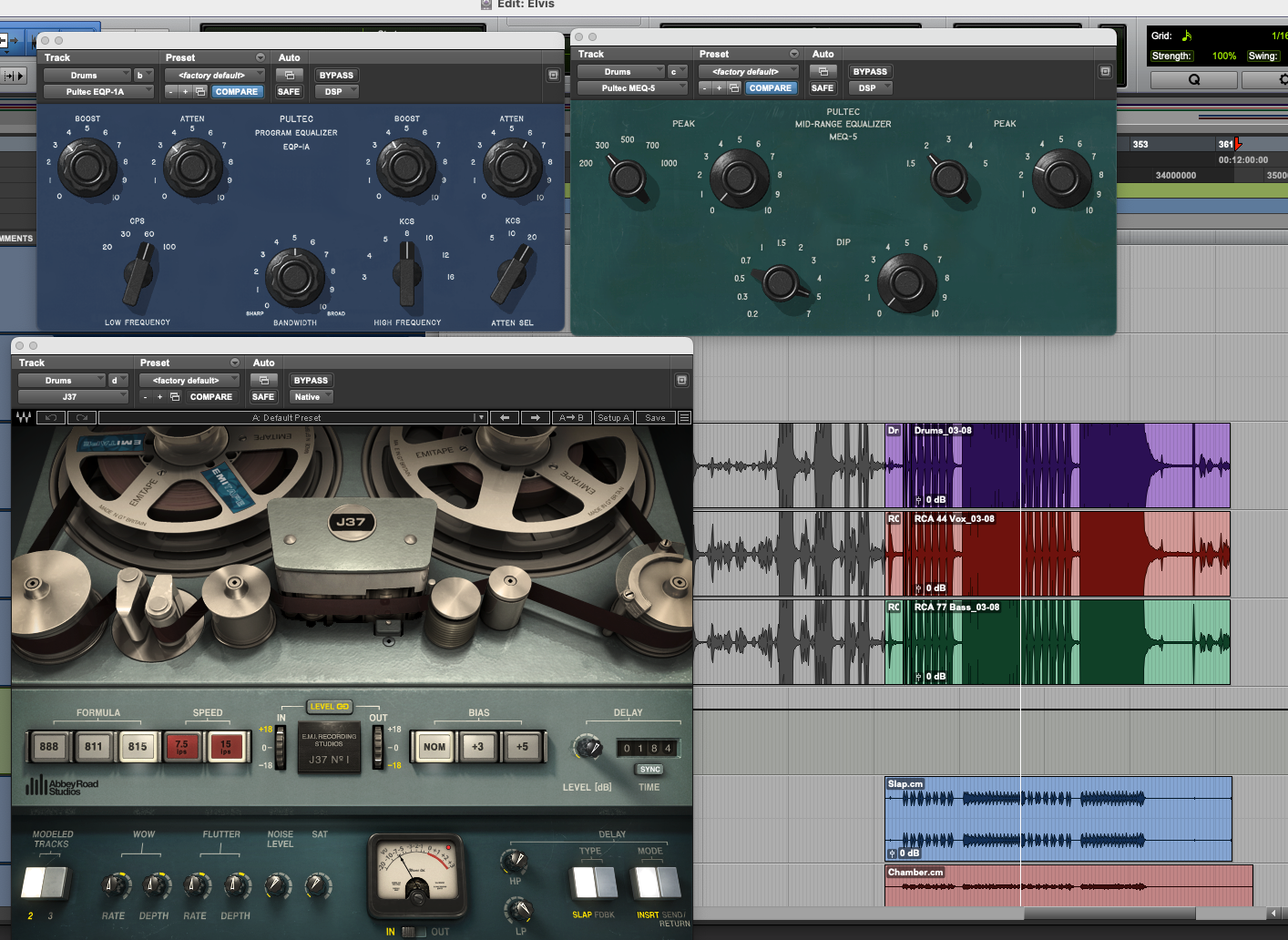Open Drums track selector in J37 window

click(x=62, y=380)
